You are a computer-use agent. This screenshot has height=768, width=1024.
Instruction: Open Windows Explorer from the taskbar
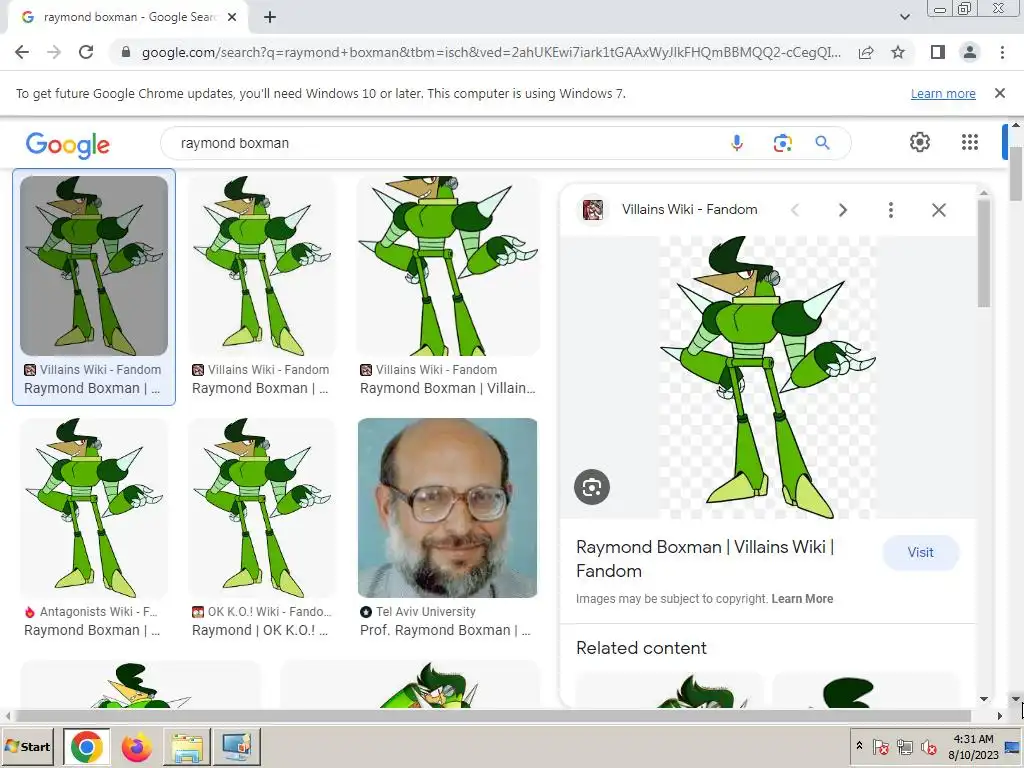186,746
